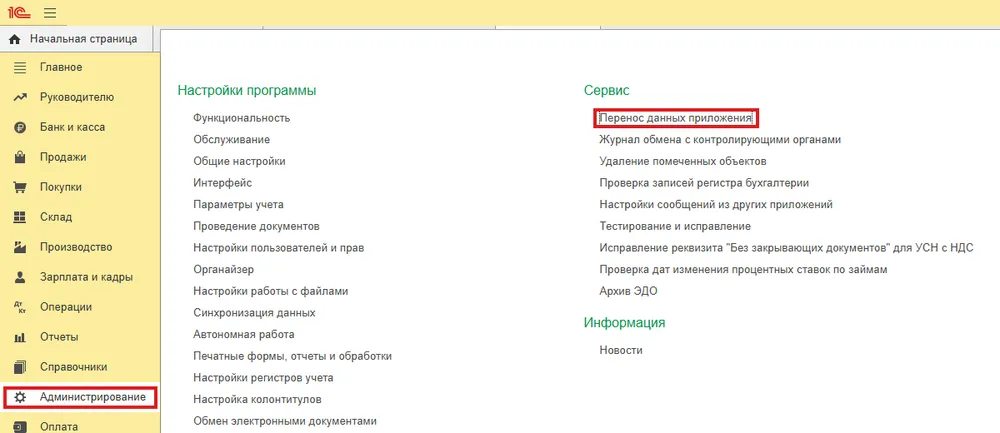Open the Операции section
The image size is (1000, 433).
[66, 307]
